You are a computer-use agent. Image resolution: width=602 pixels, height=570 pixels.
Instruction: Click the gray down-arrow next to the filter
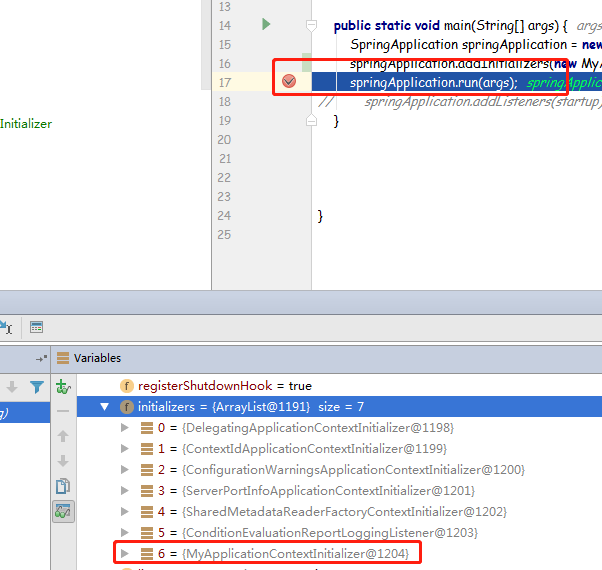click(x=12, y=387)
